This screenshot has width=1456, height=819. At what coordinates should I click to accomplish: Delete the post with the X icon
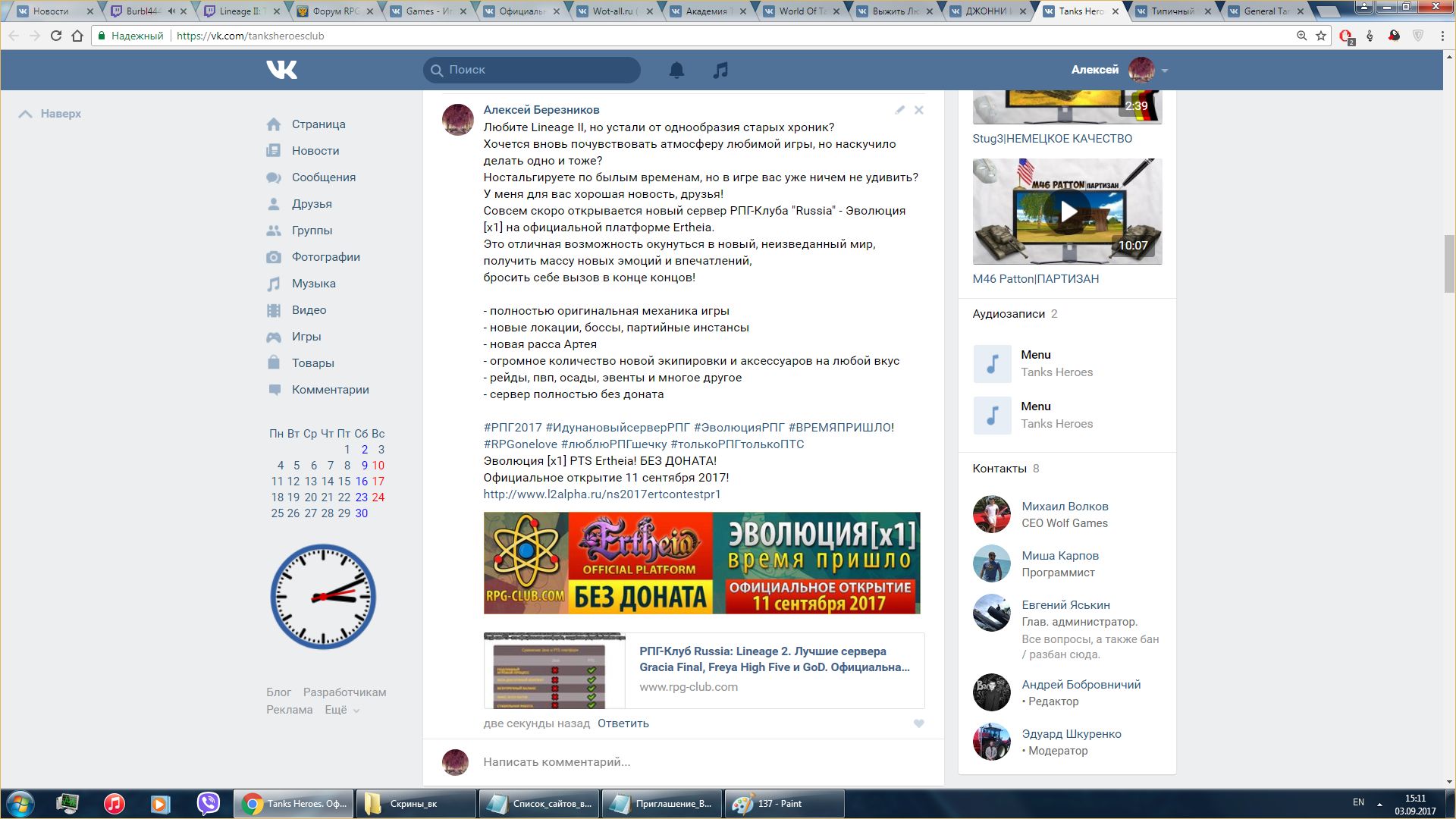pyautogui.click(x=918, y=110)
